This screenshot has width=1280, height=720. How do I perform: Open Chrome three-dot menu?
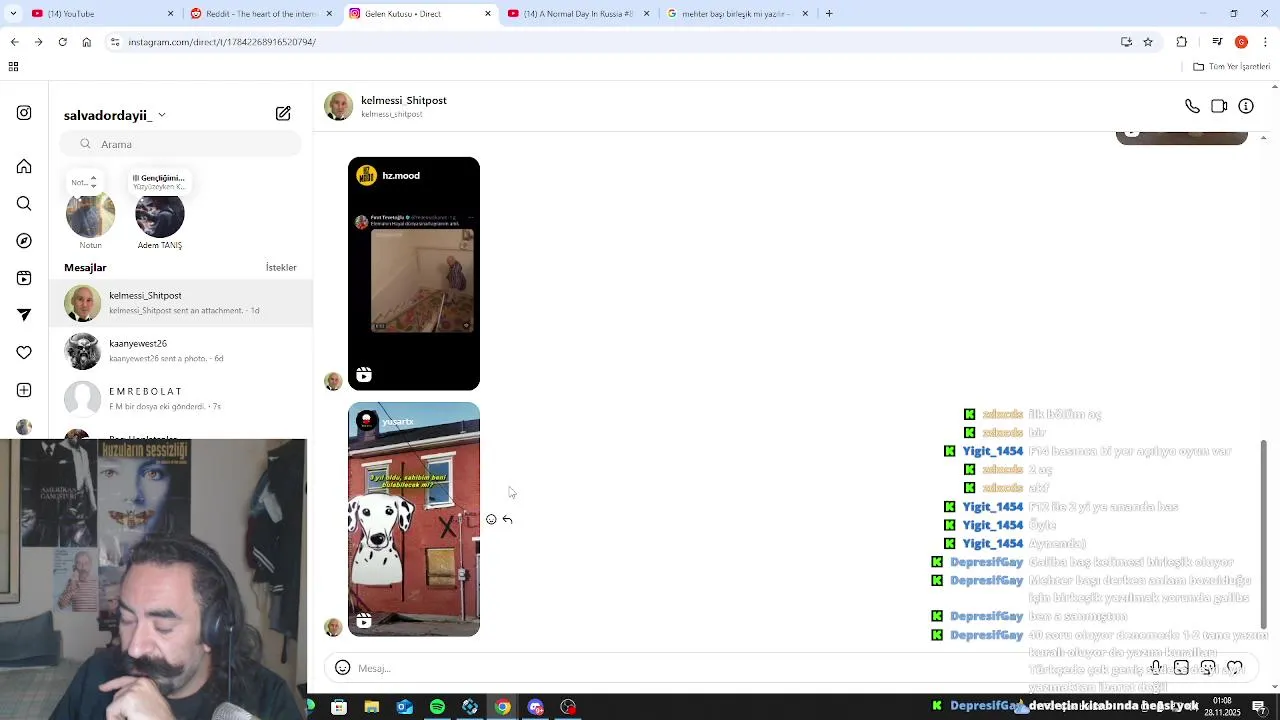[x=1266, y=42]
